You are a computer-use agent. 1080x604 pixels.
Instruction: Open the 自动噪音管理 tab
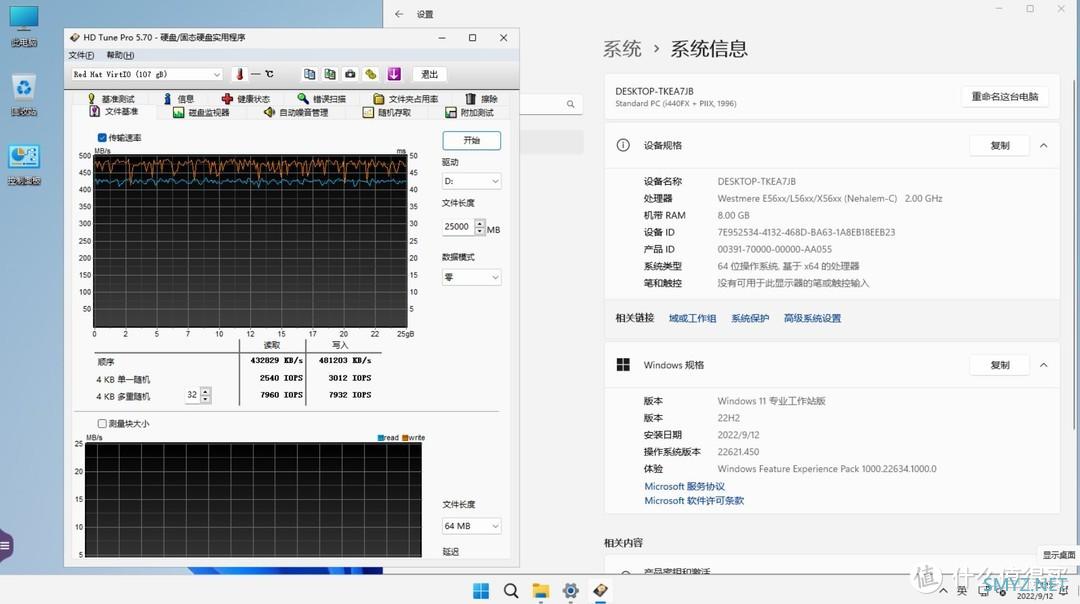[295, 112]
